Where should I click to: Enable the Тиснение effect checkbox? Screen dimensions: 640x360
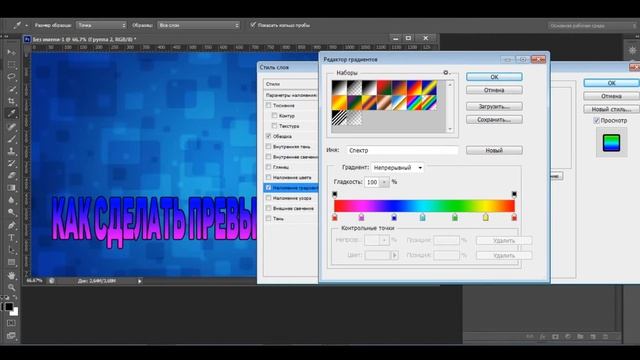[268, 105]
